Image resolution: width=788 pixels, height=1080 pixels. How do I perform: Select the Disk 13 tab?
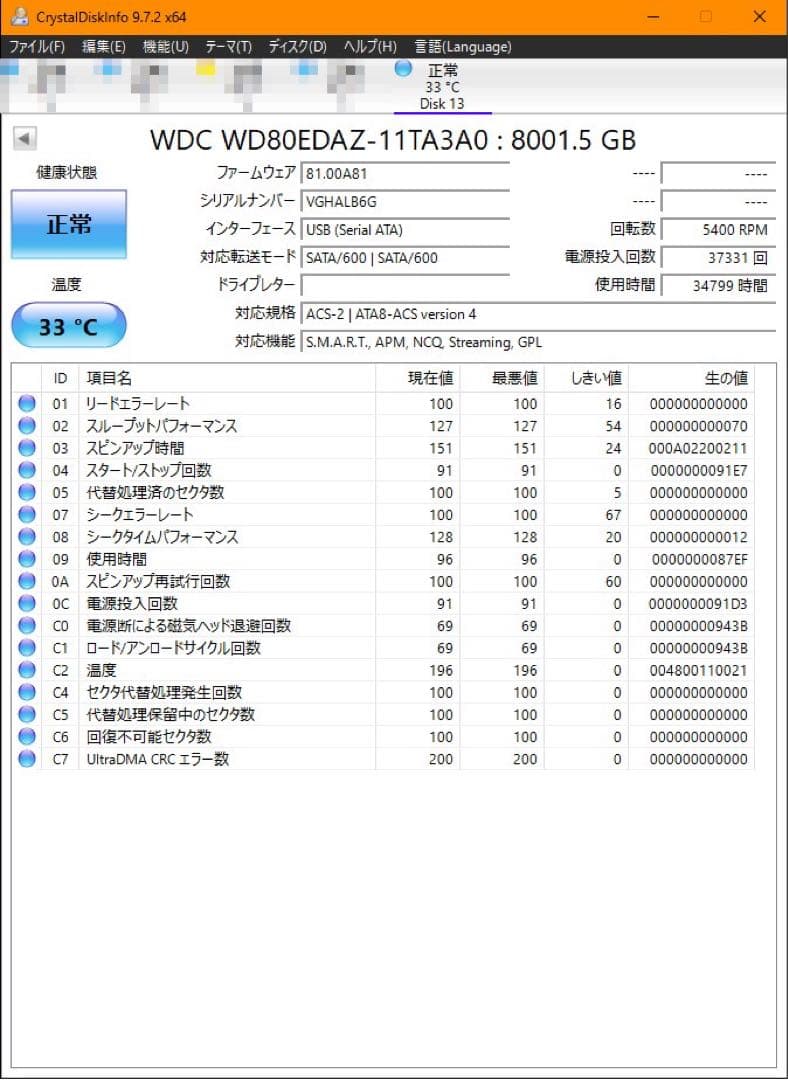[442, 87]
